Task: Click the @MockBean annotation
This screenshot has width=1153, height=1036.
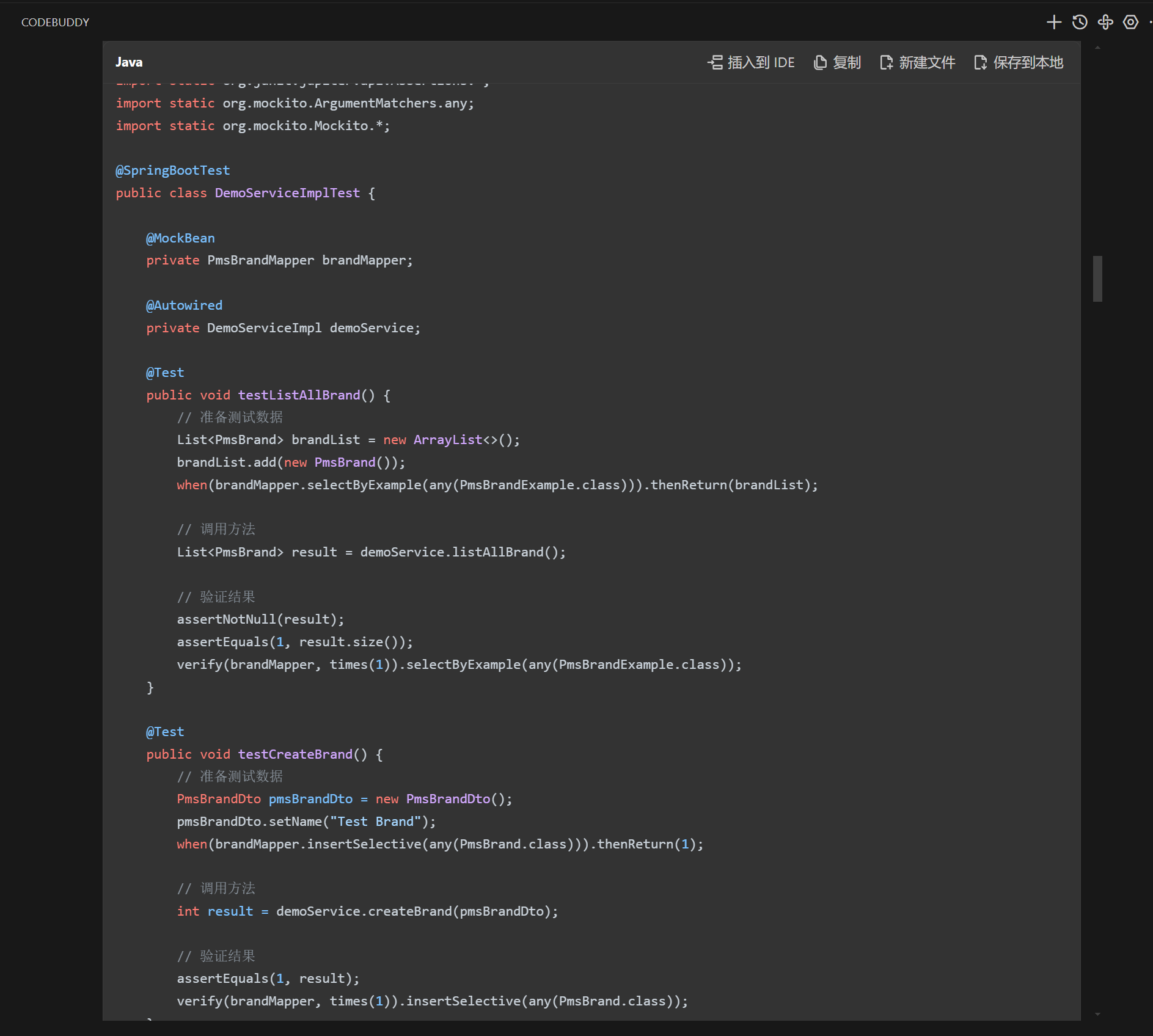Action: (180, 238)
